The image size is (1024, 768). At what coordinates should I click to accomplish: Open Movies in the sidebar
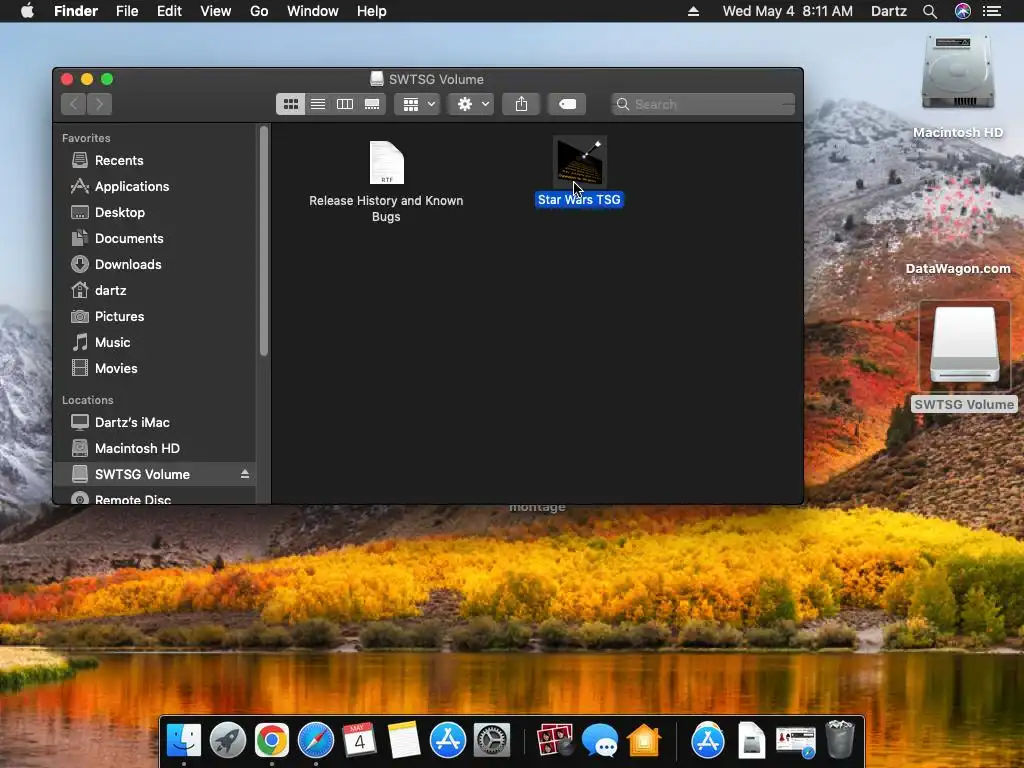point(116,368)
